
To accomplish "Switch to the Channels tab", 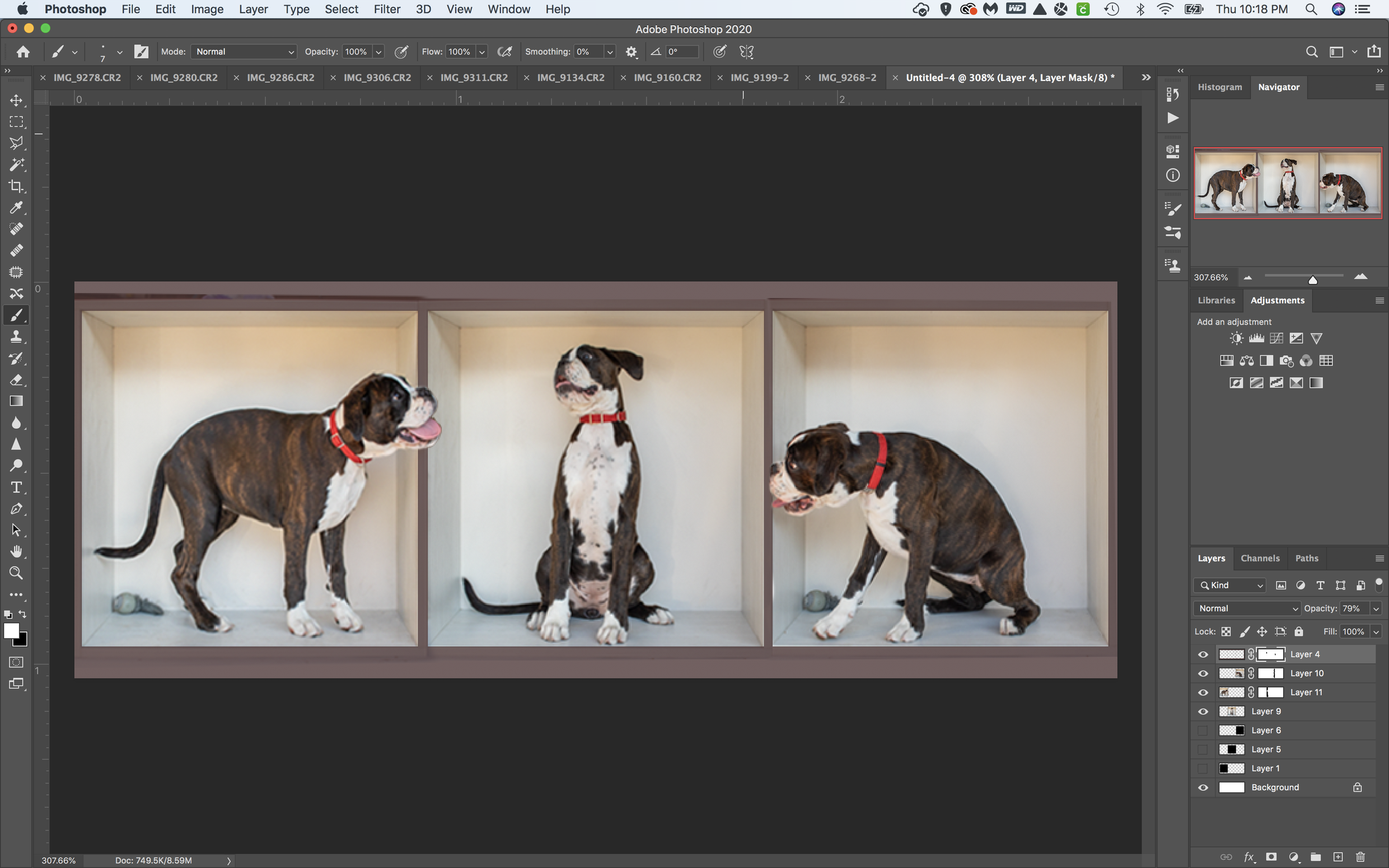I will [x=1261, y=558].
